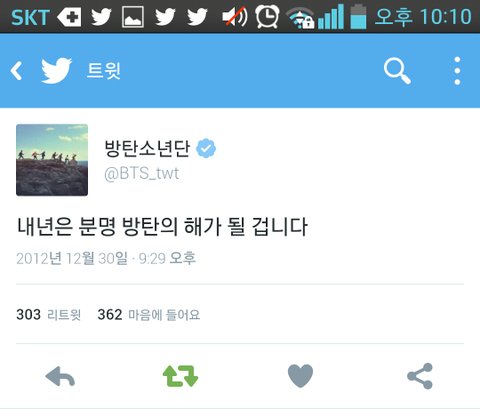The image size is (480, 409).
Task: Tap the muted sound status icon
Action: (x=235, y=17)
